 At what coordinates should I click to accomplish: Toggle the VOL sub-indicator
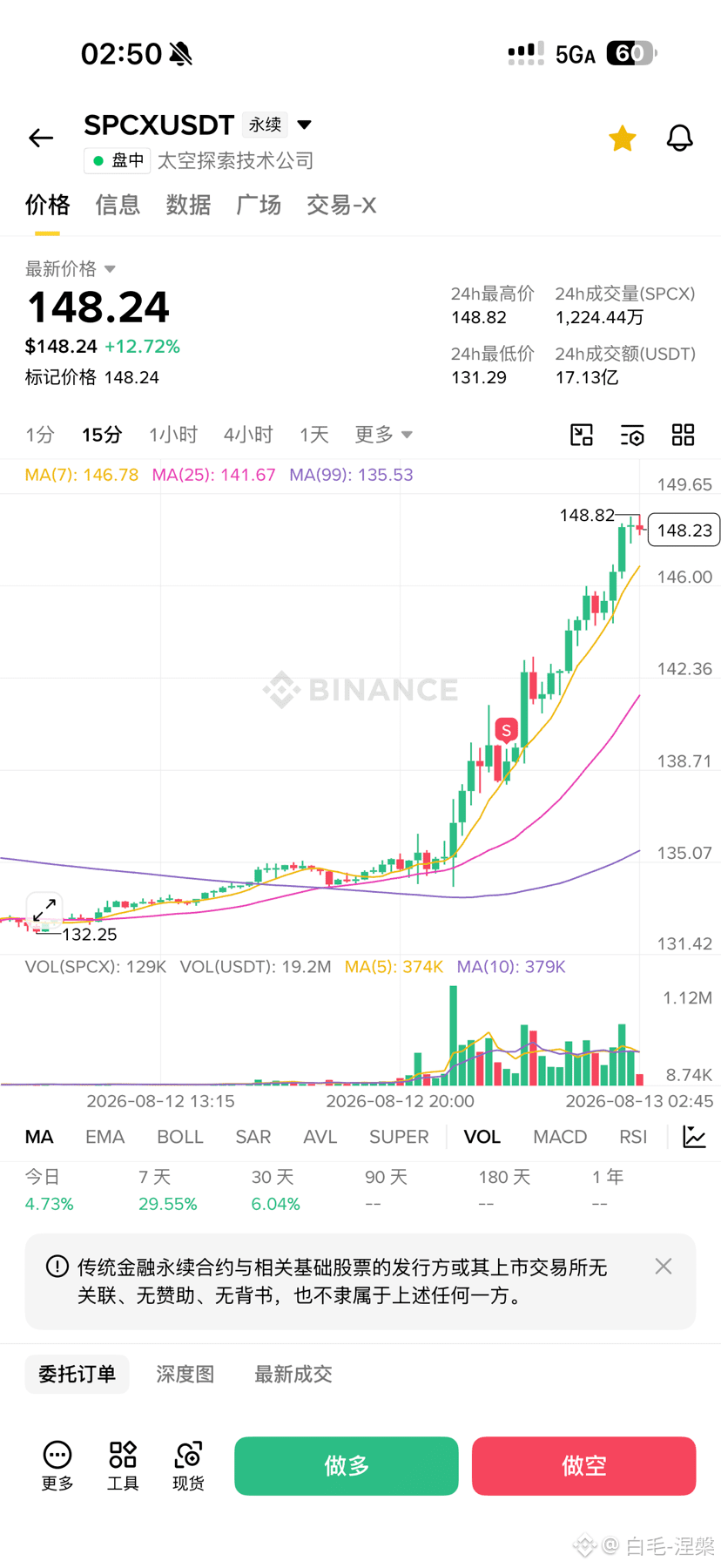click(x=482, y=1137)
